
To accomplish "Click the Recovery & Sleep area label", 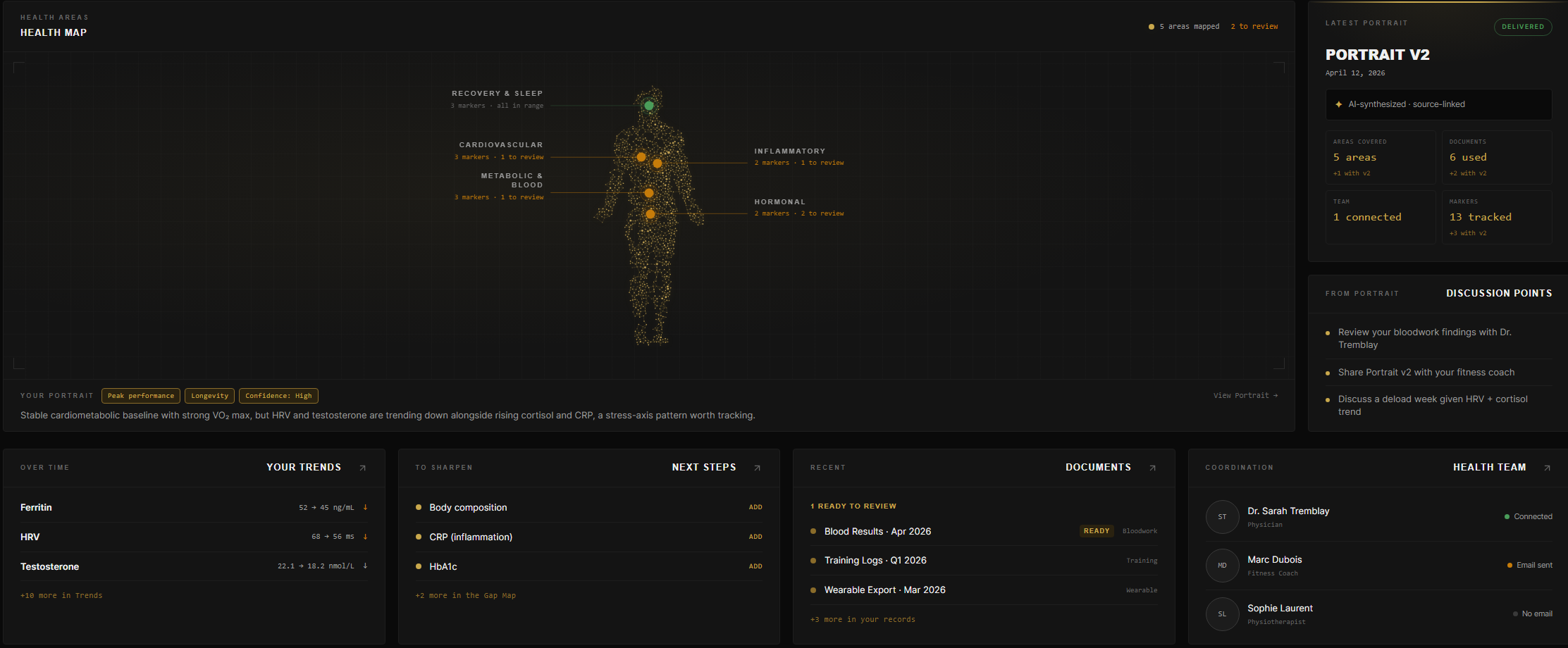I will tap(498, 94).
